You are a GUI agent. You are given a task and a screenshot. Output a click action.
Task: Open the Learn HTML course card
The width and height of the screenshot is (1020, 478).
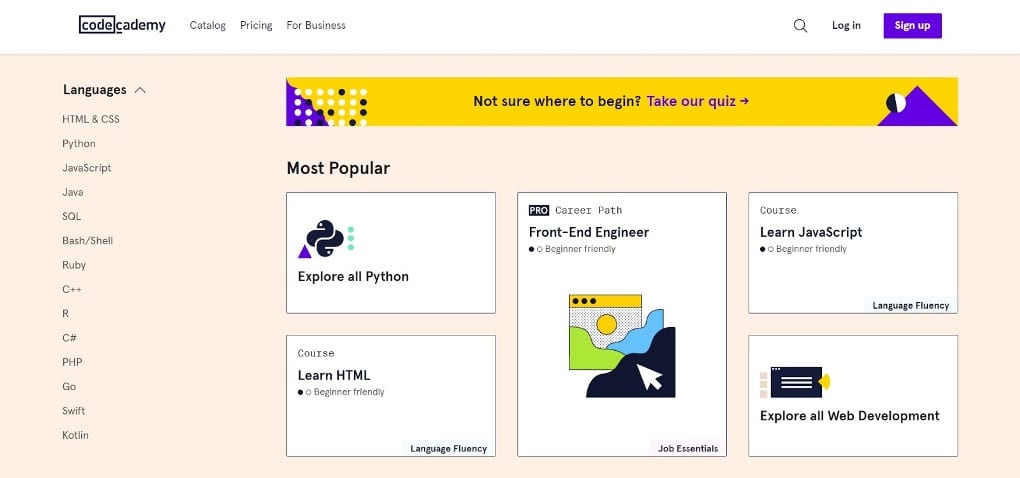391,396
